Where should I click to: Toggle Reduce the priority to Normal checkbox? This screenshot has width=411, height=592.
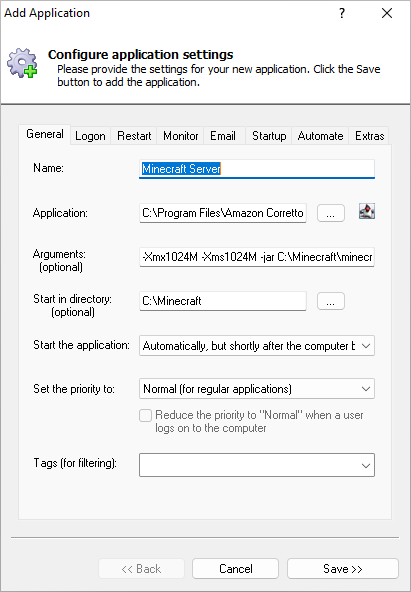[x=145, y=415]
